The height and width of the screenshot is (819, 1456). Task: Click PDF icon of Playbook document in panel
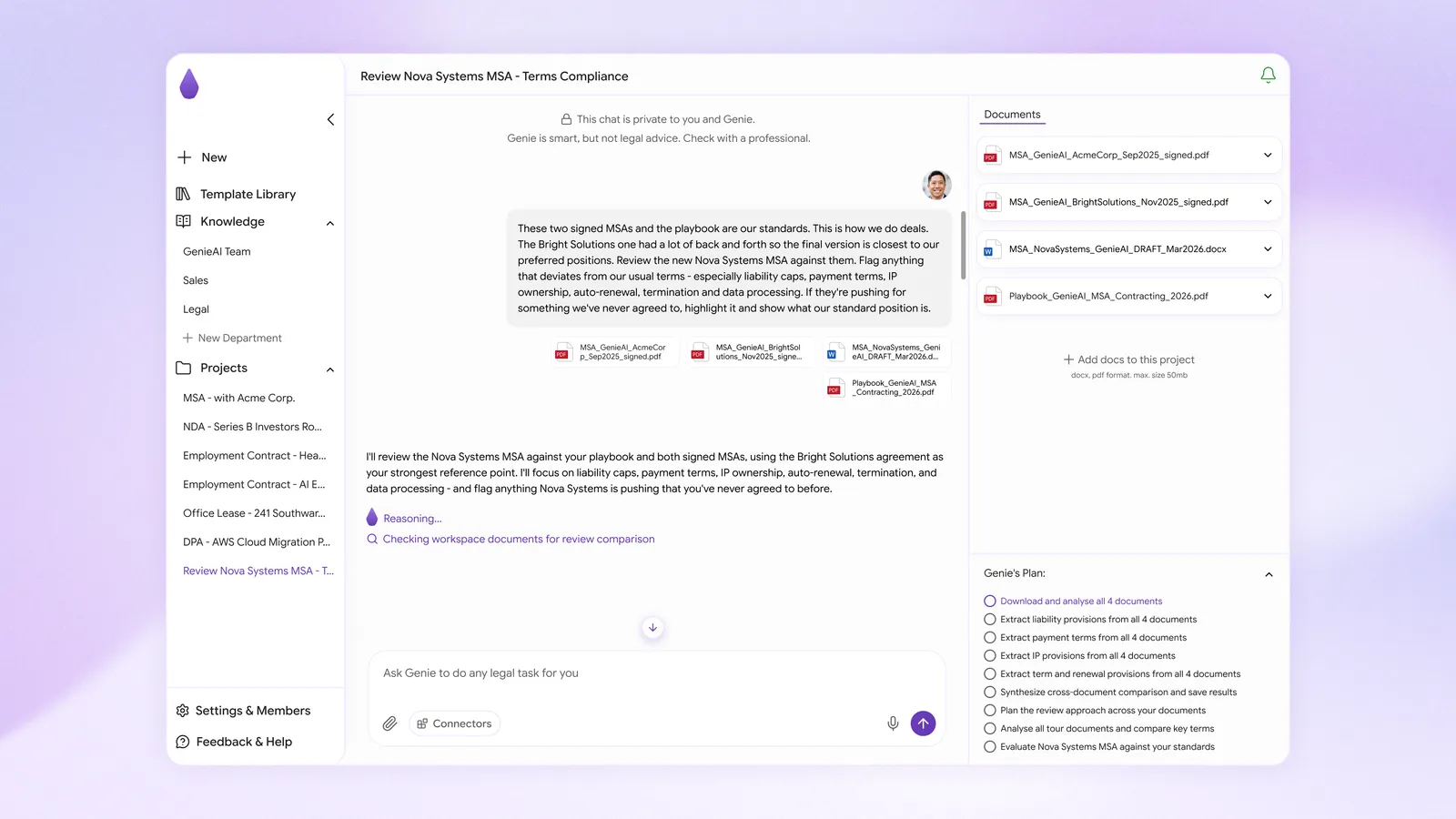[x=991, y=297]
